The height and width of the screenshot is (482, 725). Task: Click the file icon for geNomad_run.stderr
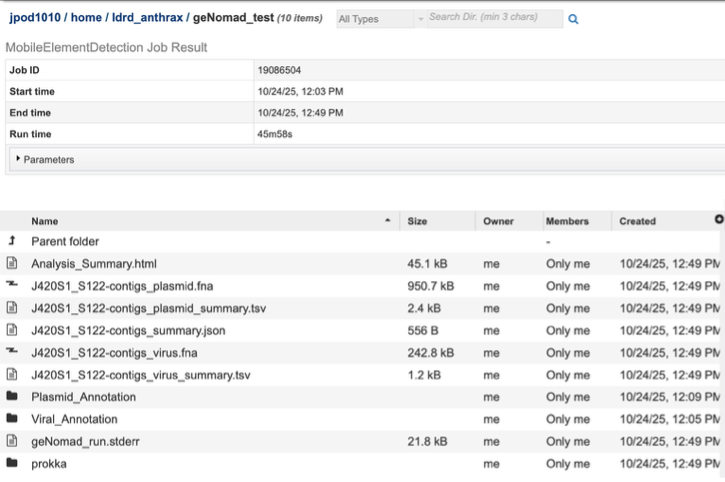12,441
